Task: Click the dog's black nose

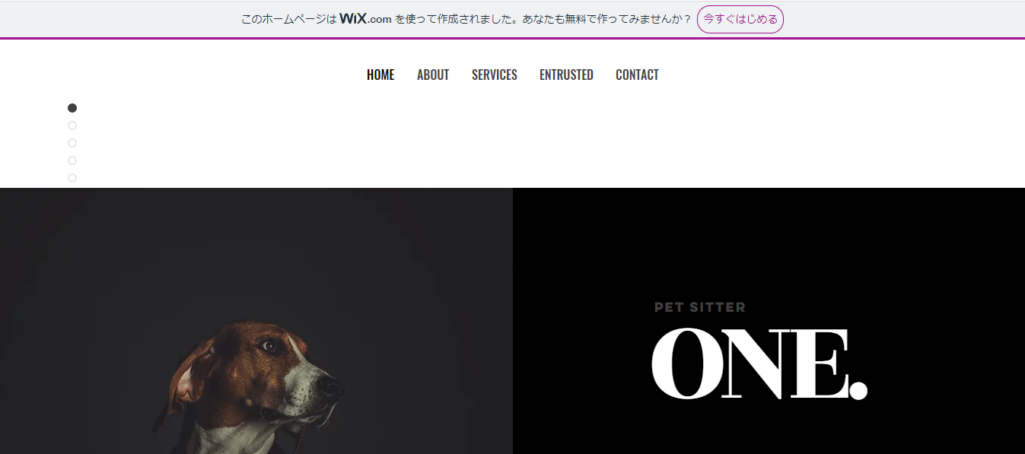Action: (330, 388)
